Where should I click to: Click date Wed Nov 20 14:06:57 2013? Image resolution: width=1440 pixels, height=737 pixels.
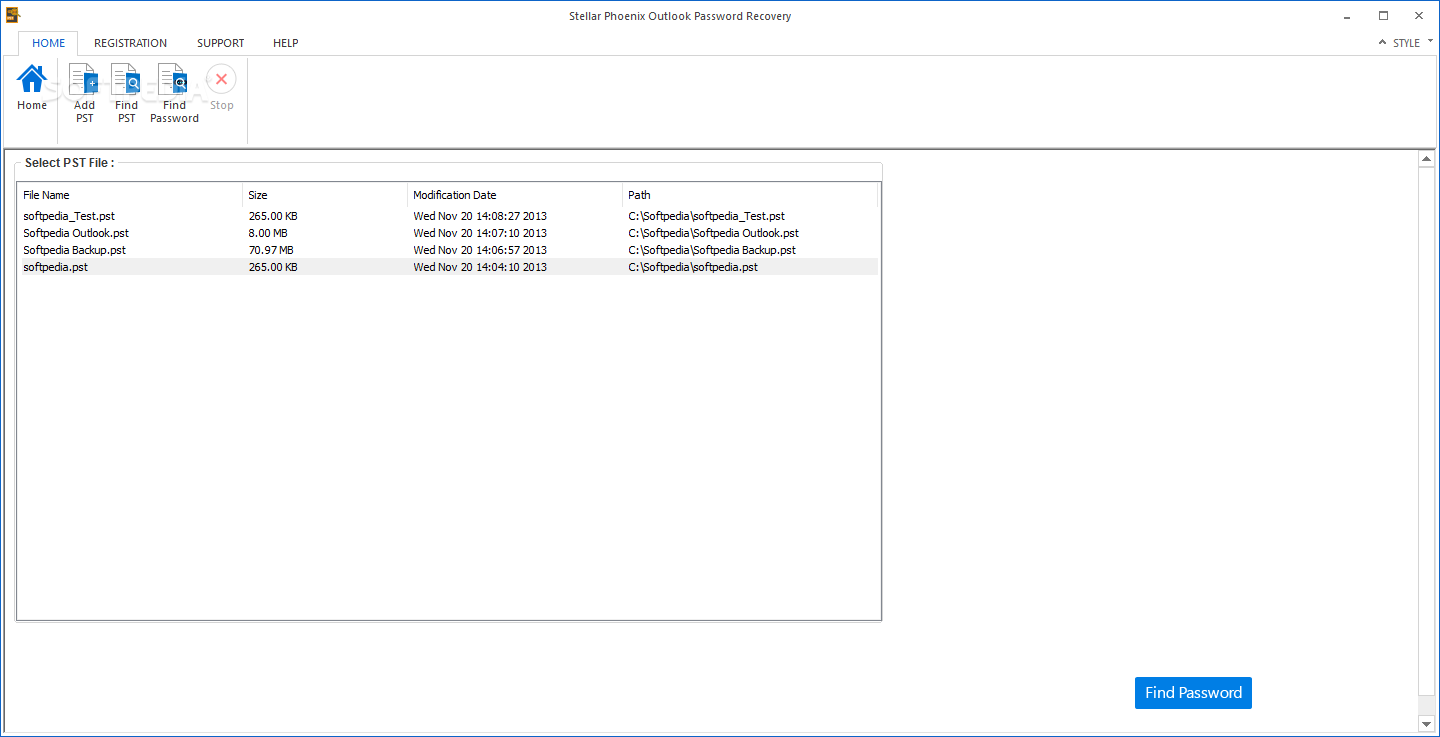pyautogui.click(x=480, y=250)
